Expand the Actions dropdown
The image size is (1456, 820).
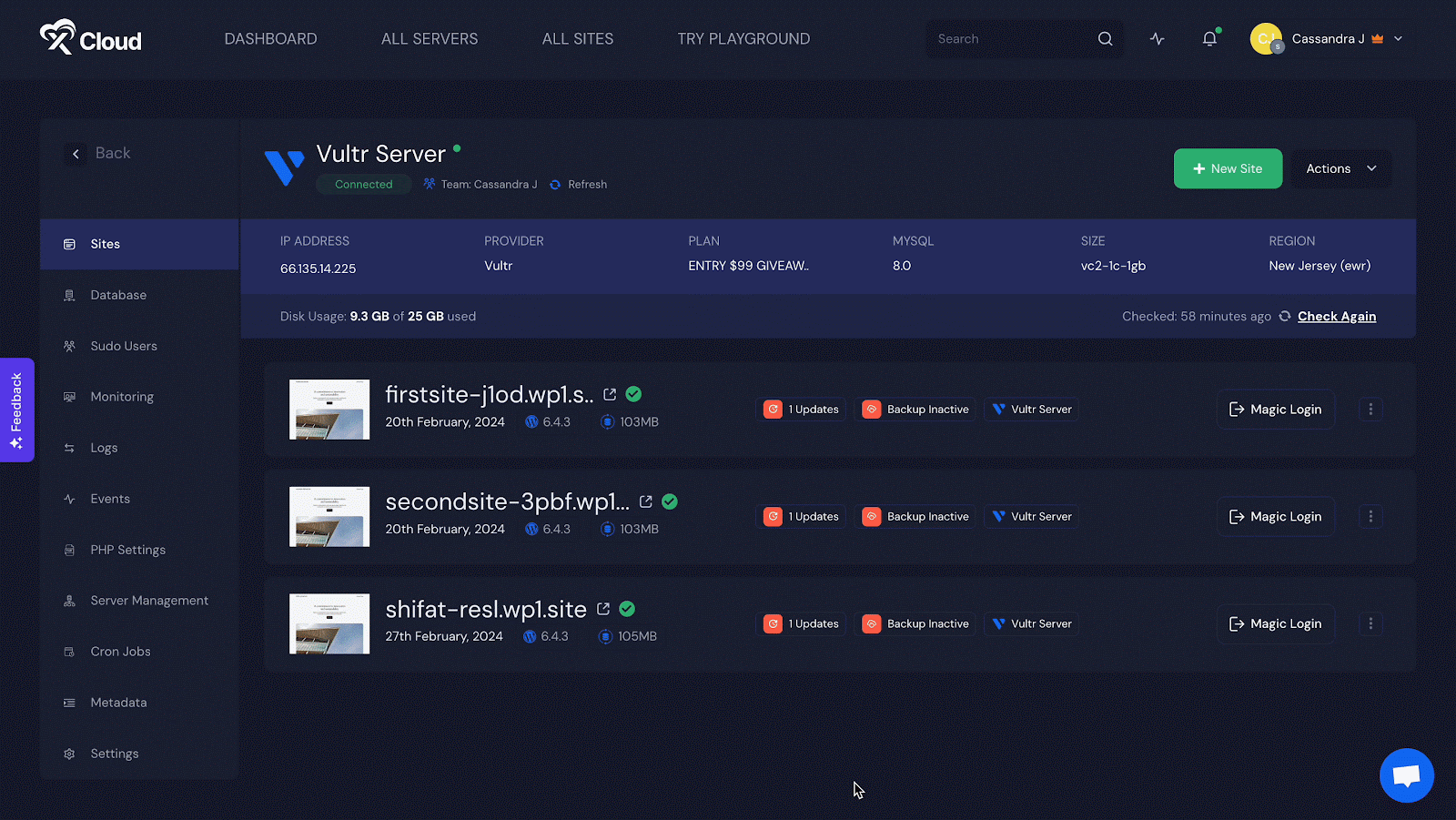(1341, 169)
